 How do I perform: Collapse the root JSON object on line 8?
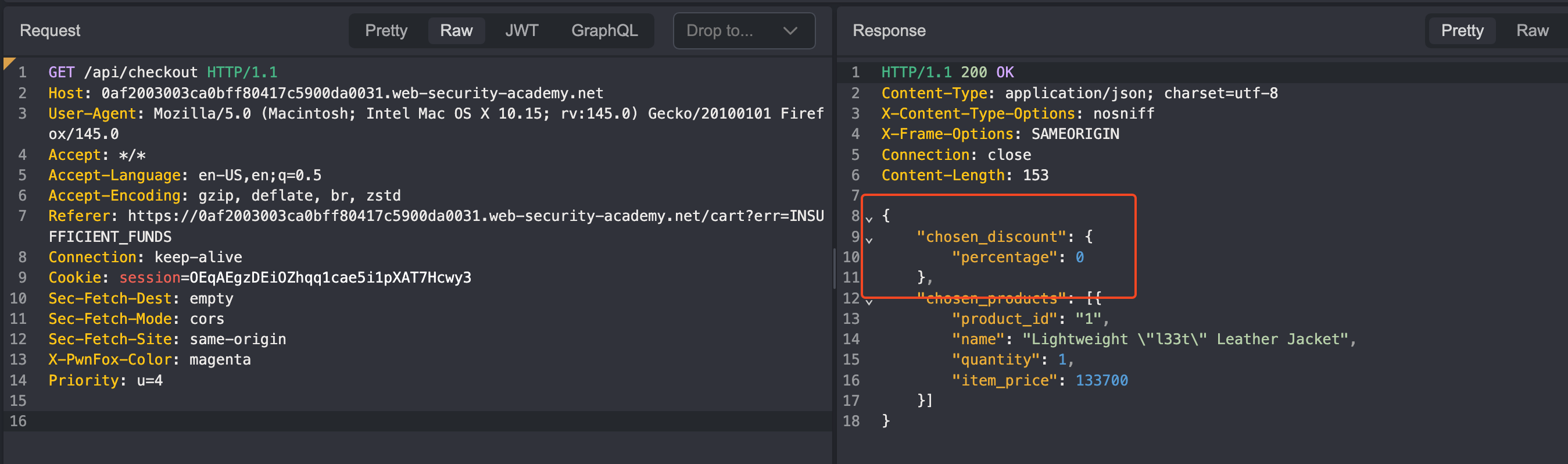click(x=869, y=219)
